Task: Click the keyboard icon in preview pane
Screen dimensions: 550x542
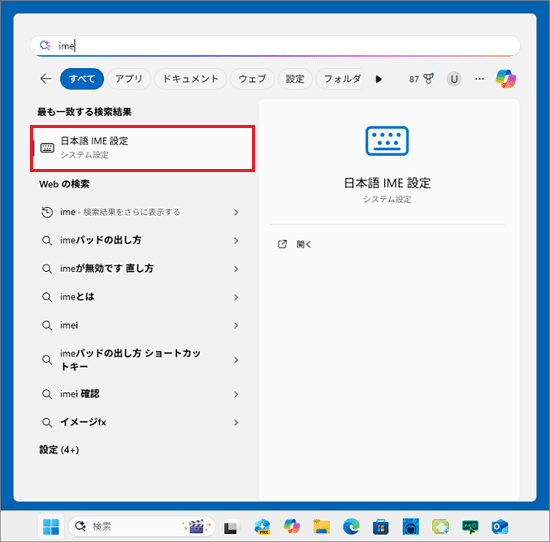Action: coord(387,141)
